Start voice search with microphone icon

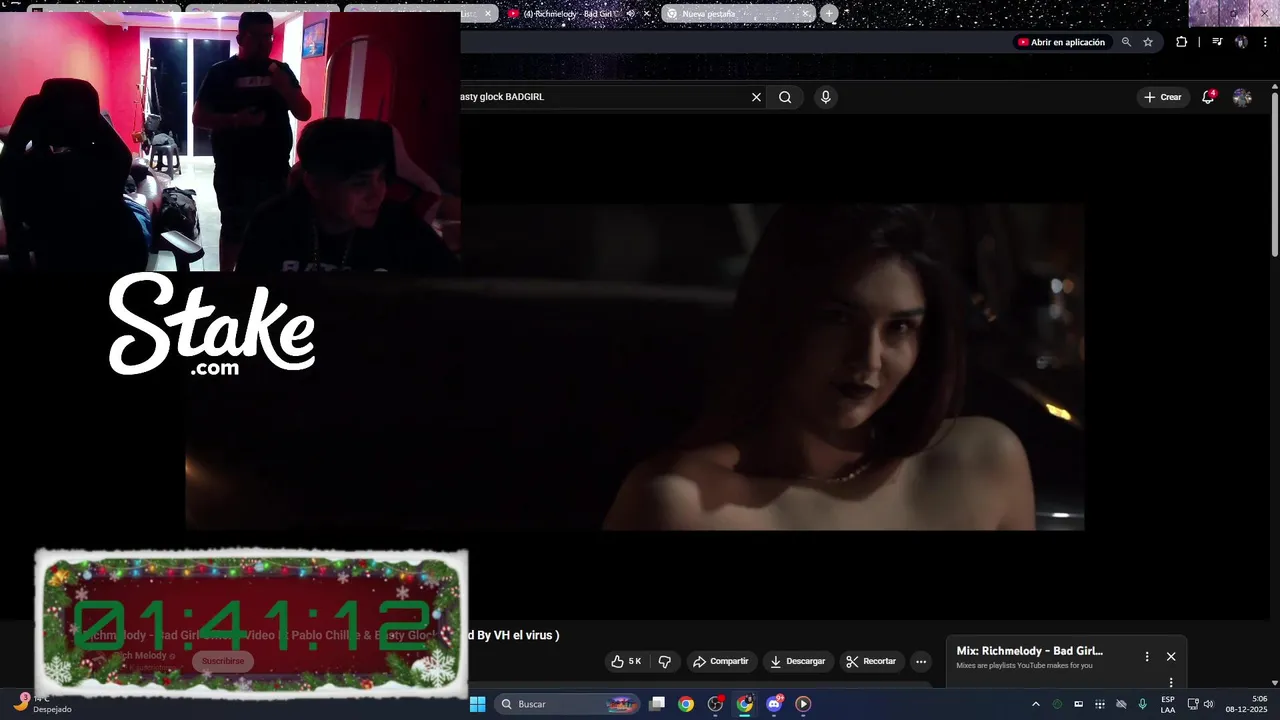825,97
